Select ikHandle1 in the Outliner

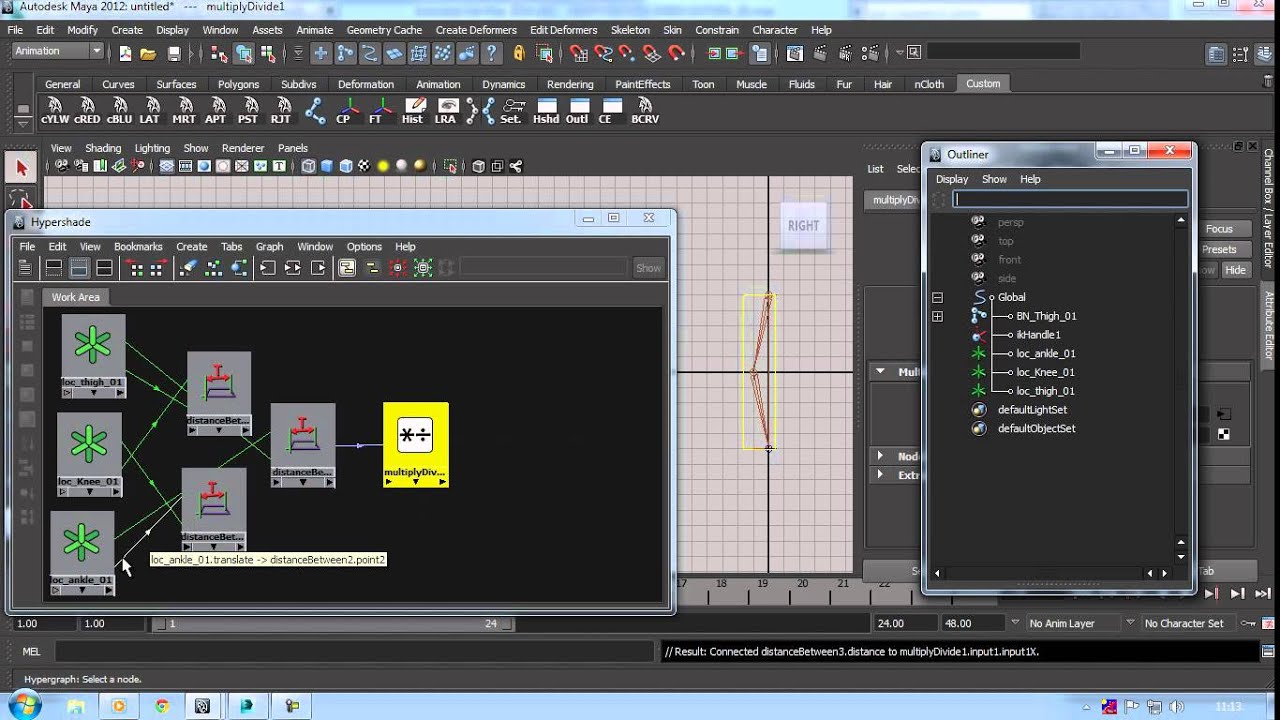(x=1038, y=335)
